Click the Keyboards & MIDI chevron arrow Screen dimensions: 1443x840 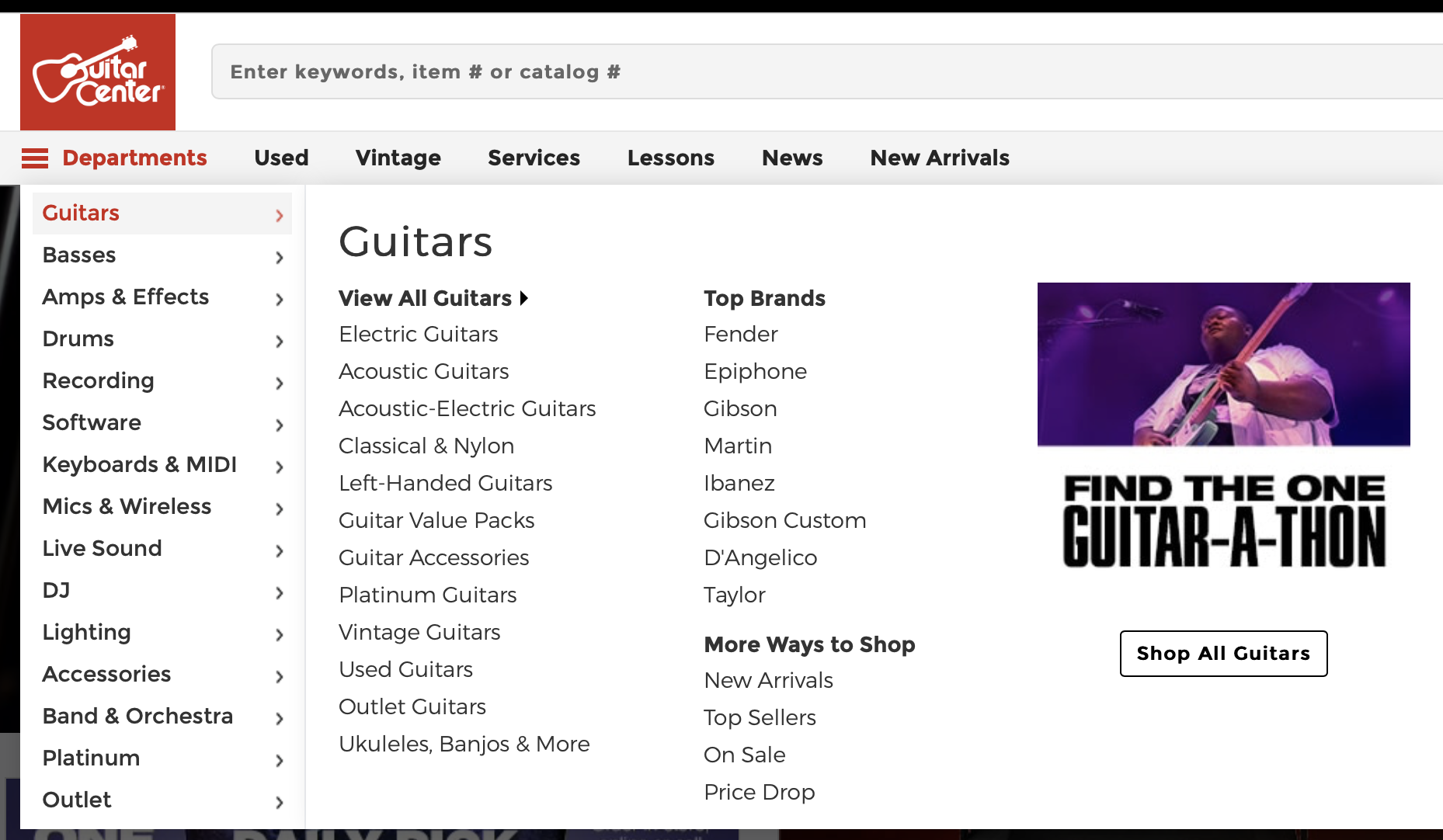(280, 467)
